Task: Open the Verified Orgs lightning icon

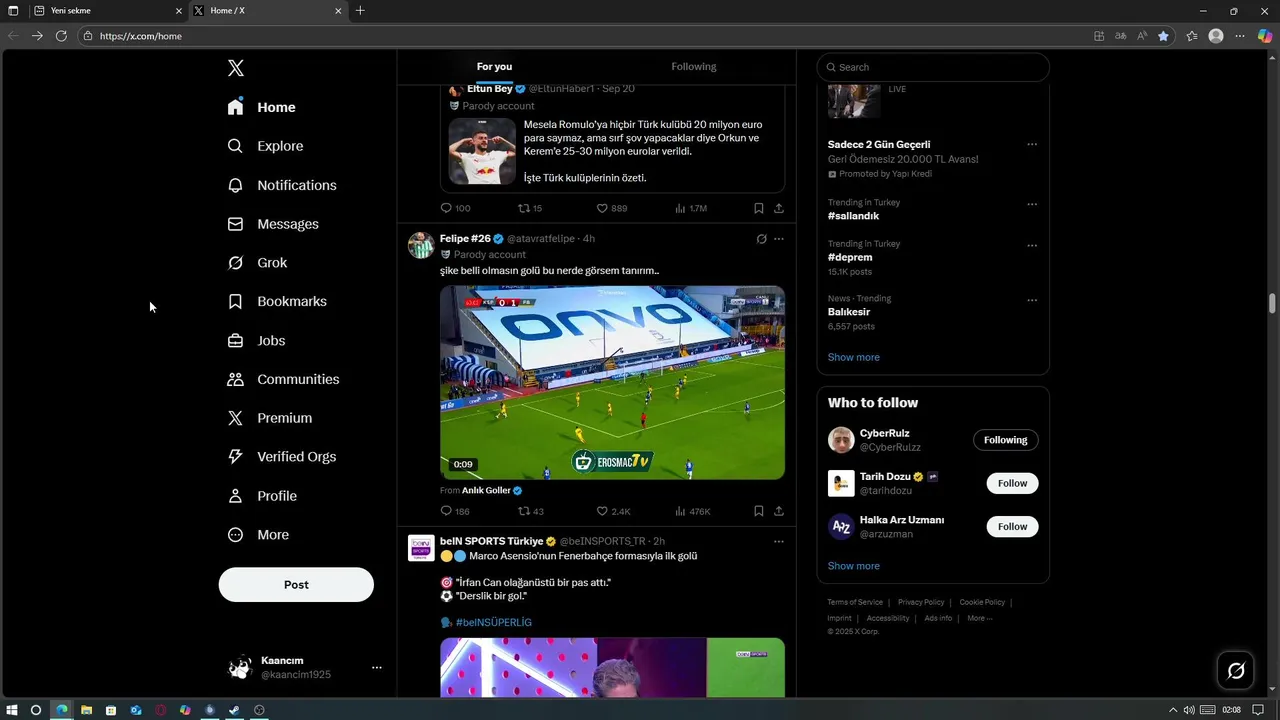Action: click(x=235, y=457)
